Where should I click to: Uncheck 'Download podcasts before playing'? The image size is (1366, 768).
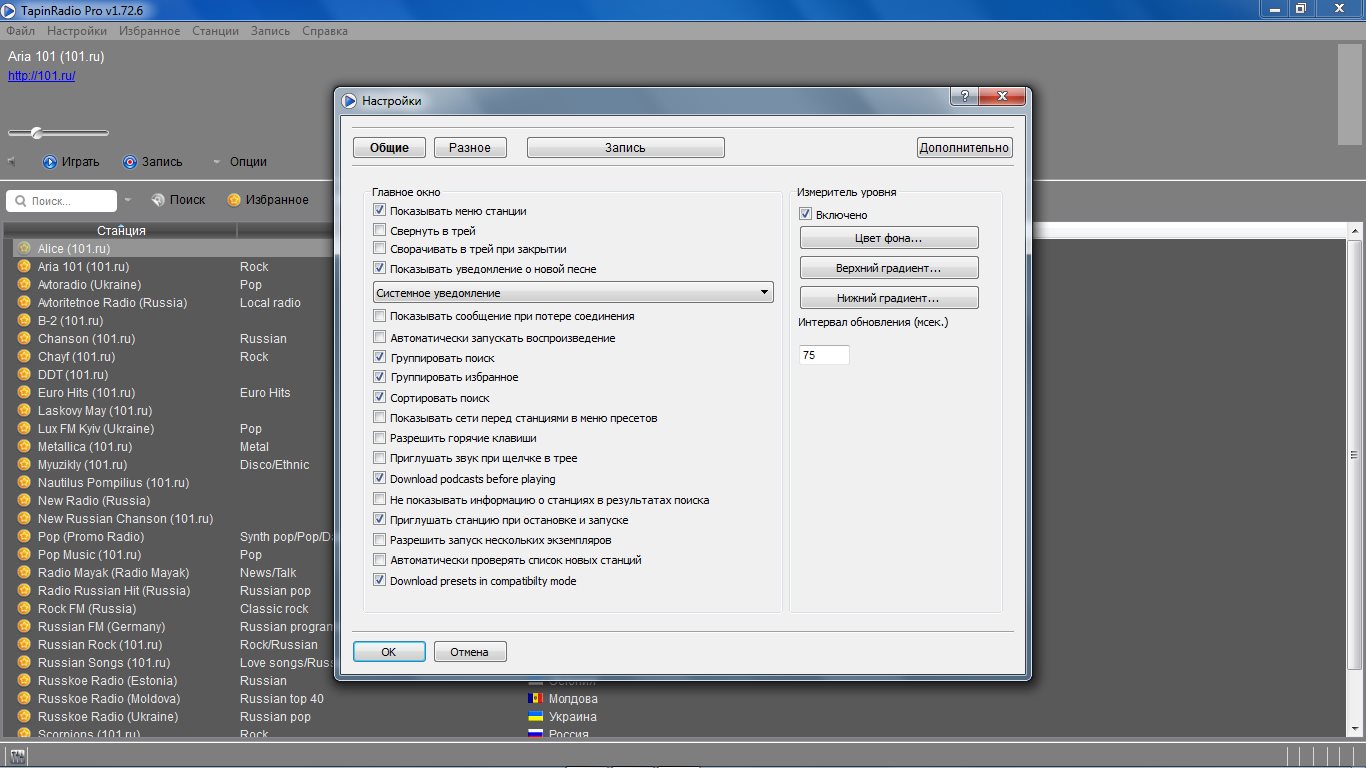pyautogui.click(x=379, y=479)
